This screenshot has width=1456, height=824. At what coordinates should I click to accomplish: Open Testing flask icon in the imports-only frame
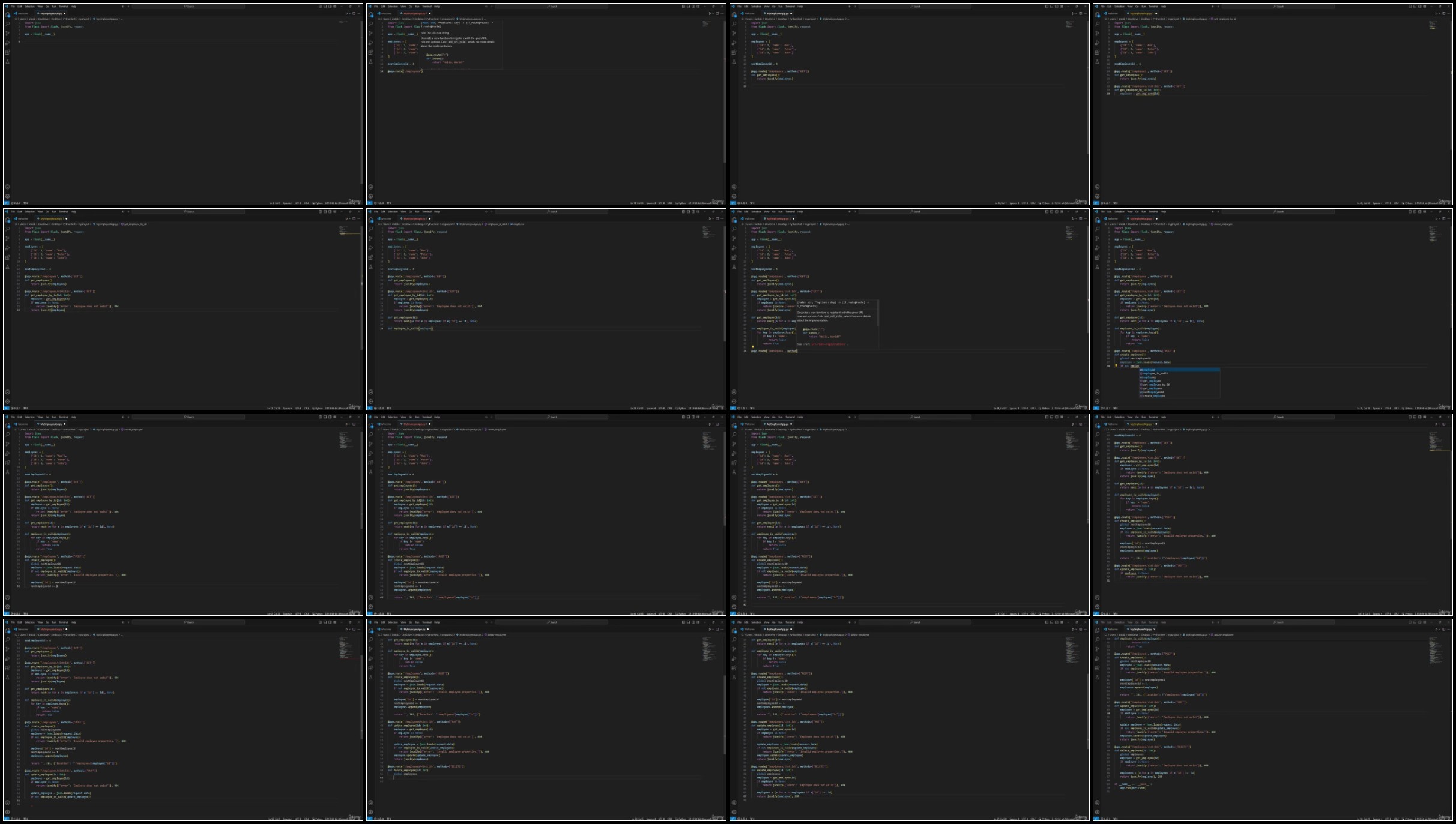click(7, 61)
